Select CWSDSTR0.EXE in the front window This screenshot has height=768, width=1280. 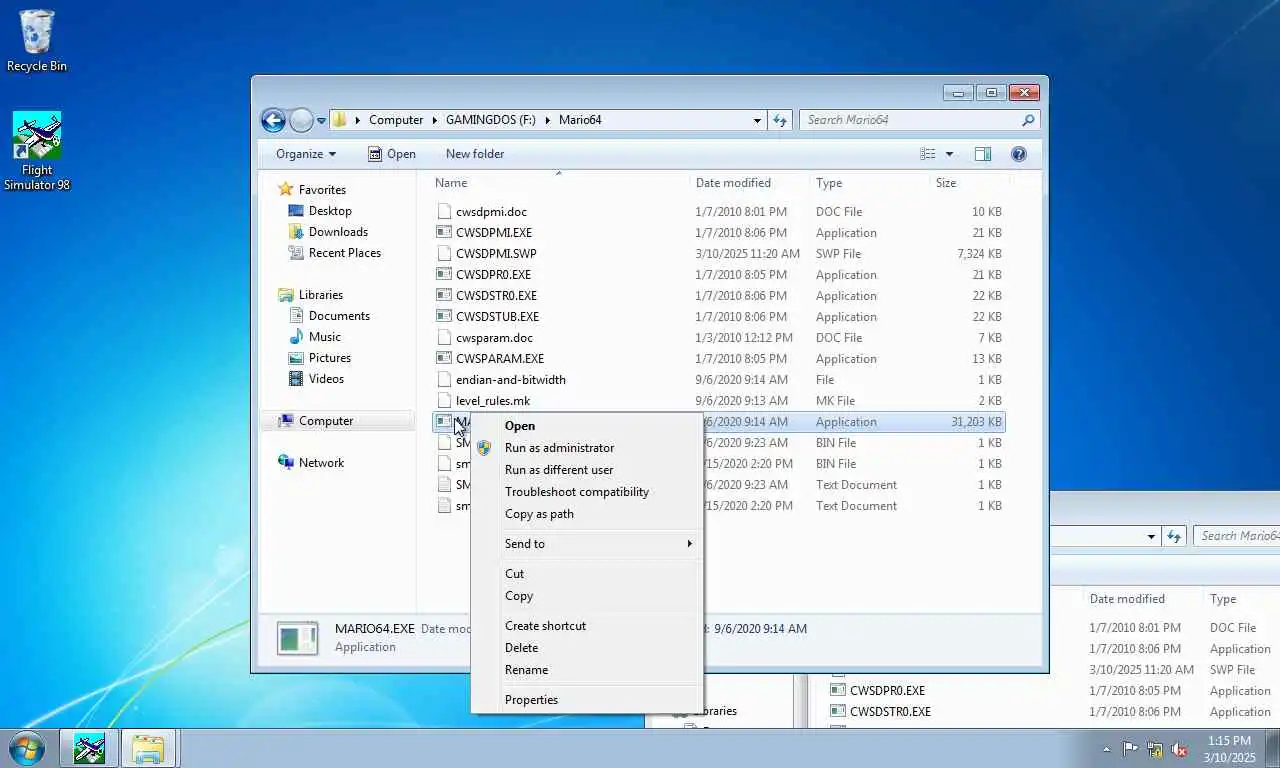(x=496, y=296)
